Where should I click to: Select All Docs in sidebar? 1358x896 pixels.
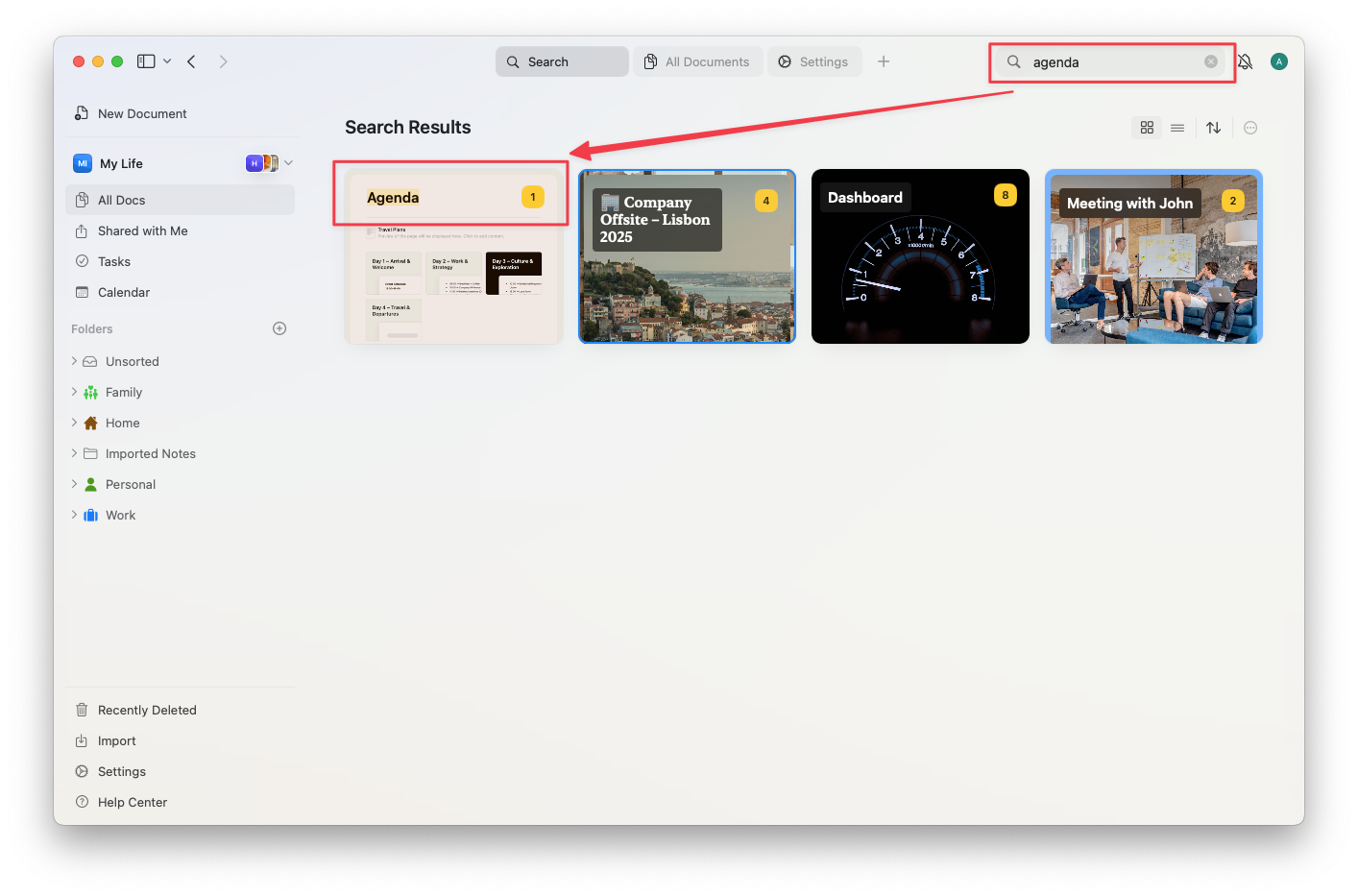click(x=181, y=200)
